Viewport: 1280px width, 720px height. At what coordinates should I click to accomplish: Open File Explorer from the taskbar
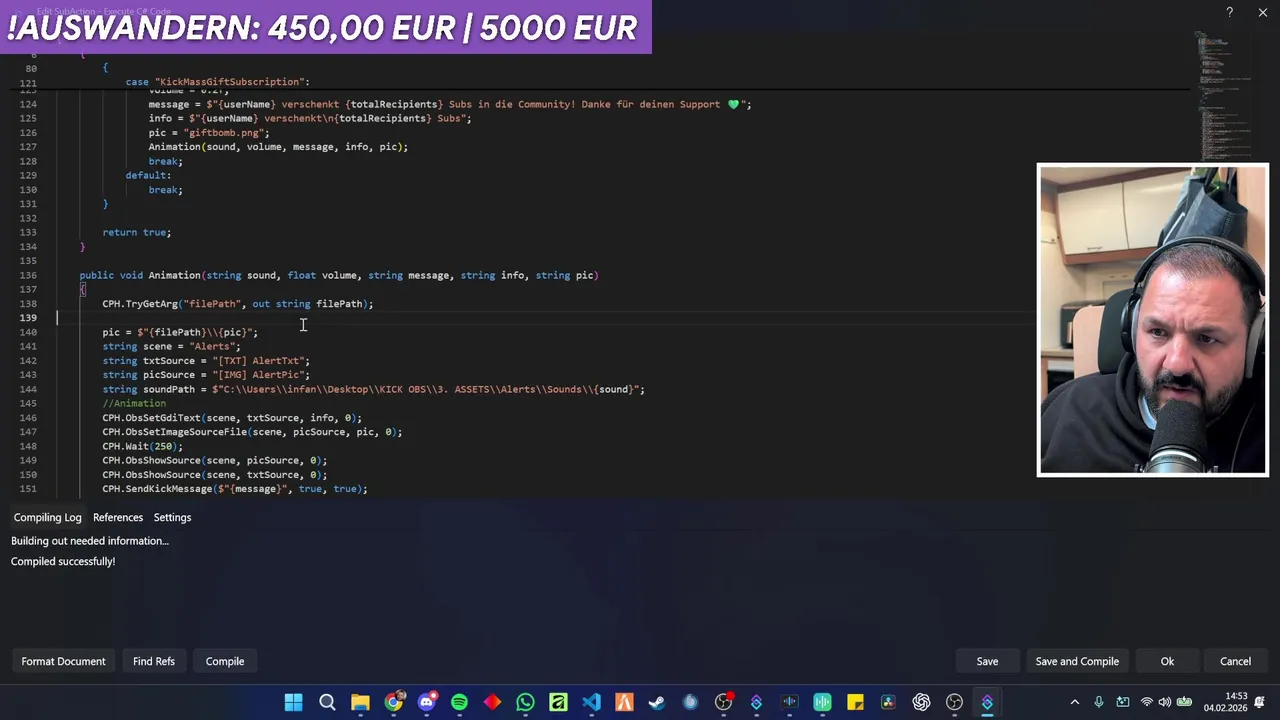[360, 702]
